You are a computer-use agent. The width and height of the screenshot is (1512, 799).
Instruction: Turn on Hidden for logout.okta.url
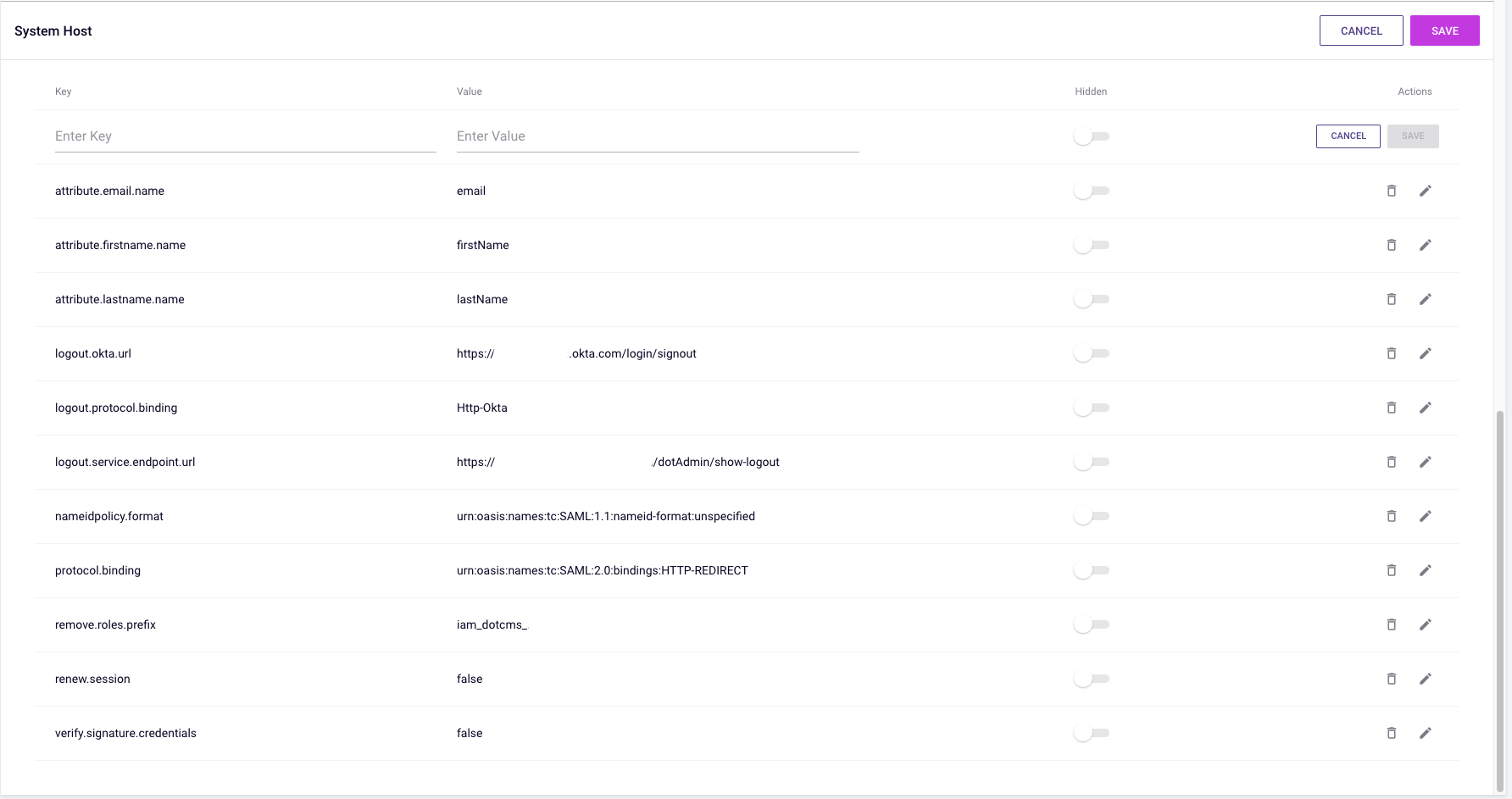click(1091, 353)
